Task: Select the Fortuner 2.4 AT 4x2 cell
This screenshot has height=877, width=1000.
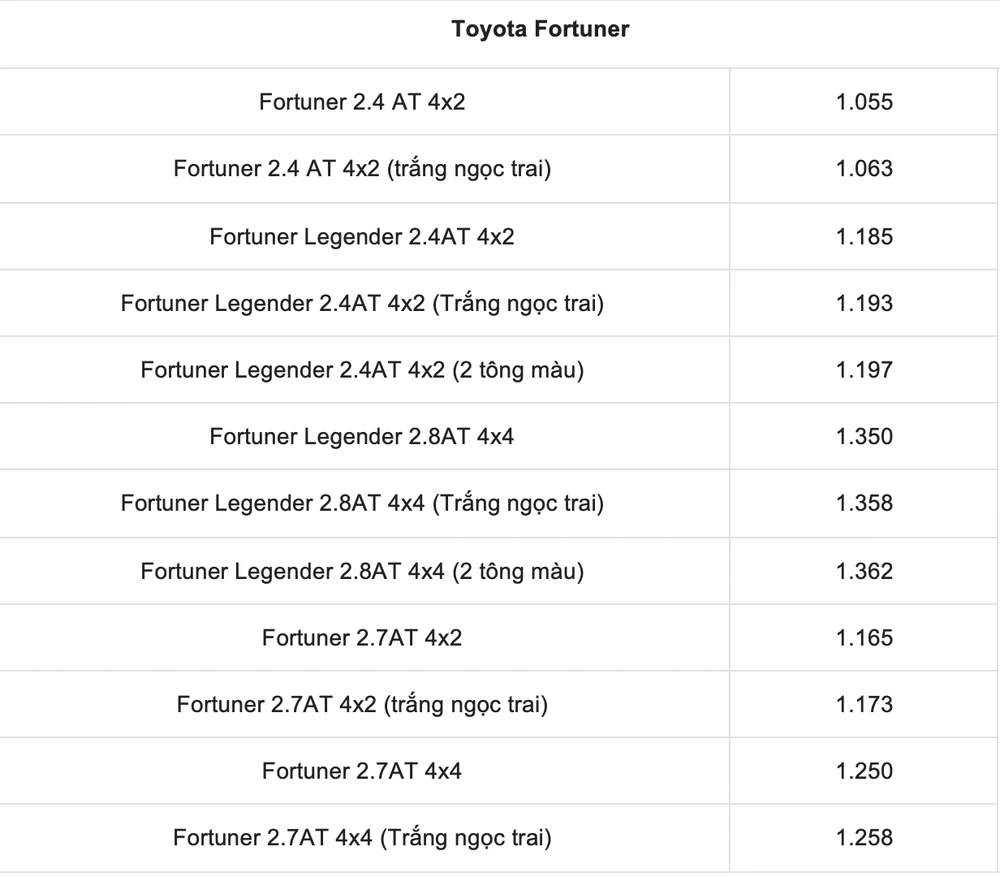Action: click(x=362, y=102)
